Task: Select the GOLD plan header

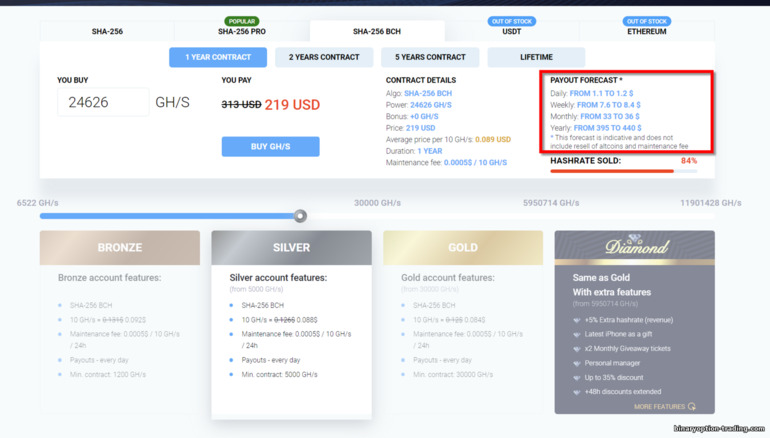Action: [x=463, y=248]
